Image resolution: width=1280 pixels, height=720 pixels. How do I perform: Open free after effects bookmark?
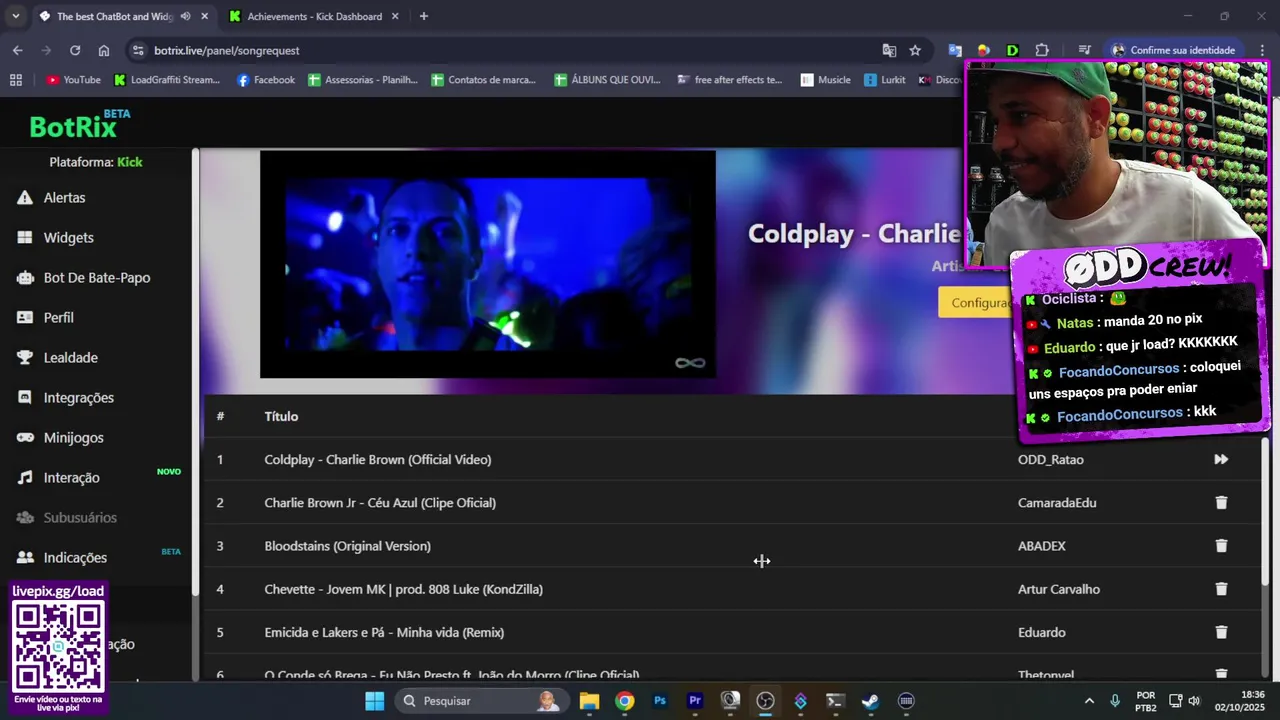730,80
